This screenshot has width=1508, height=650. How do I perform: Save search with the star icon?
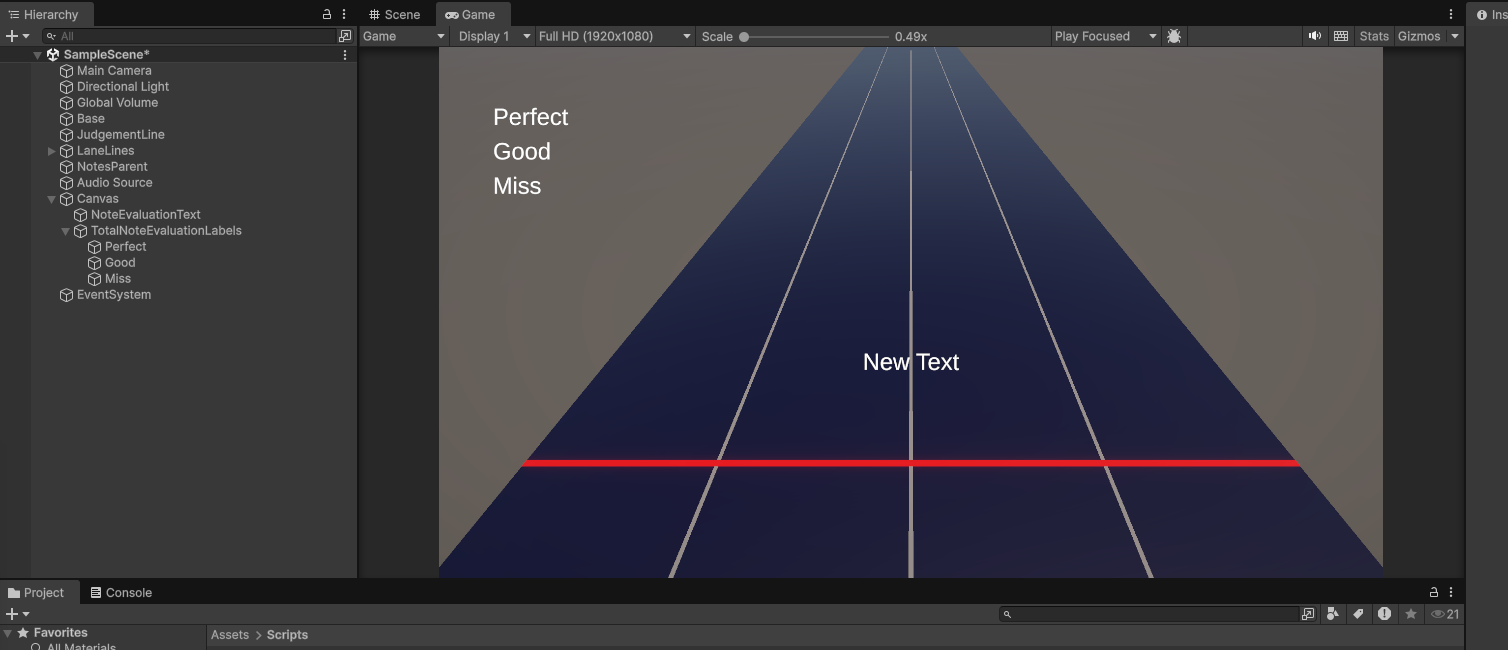click(x=1411, y=614)
